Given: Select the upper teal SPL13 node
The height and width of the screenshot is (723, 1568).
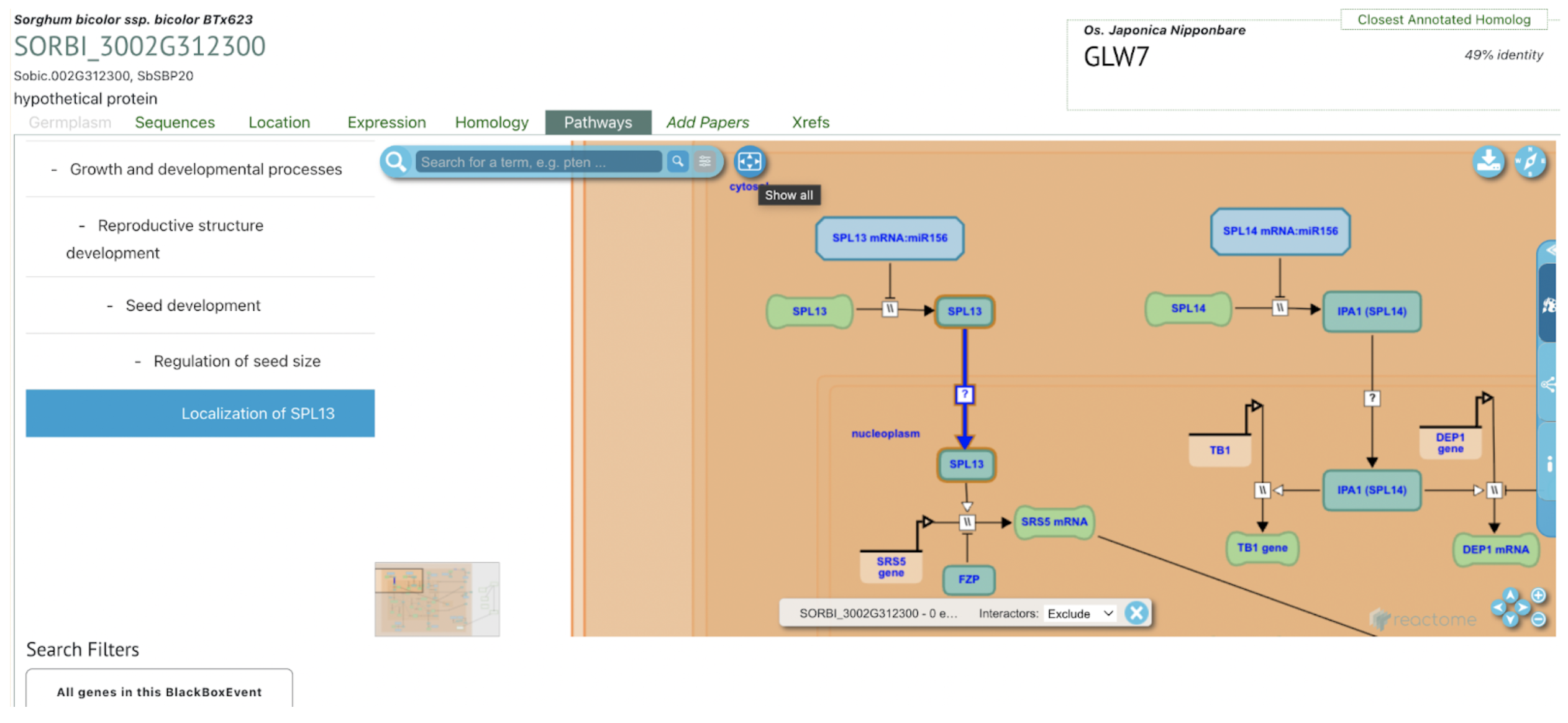Looking at the screenshot, I should pos(964,311).
